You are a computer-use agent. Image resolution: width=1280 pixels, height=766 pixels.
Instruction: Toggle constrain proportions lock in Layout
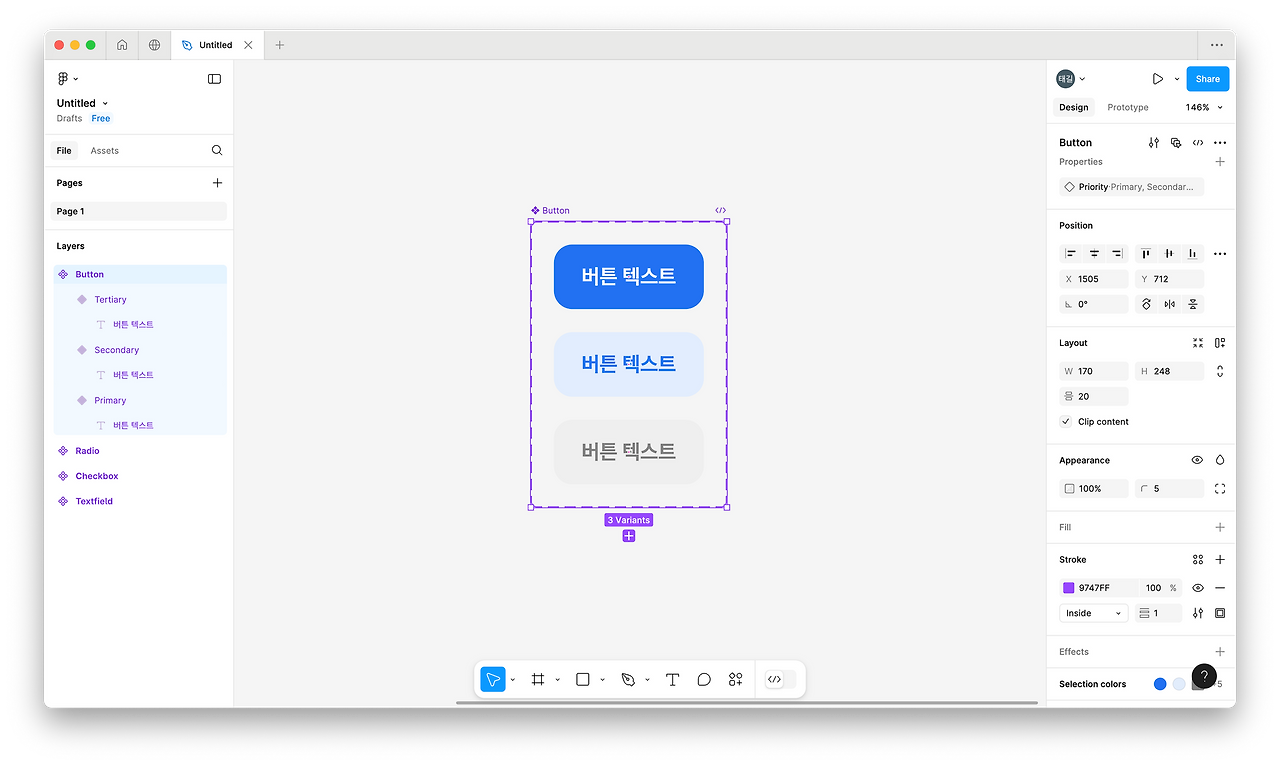(1220, 371)
